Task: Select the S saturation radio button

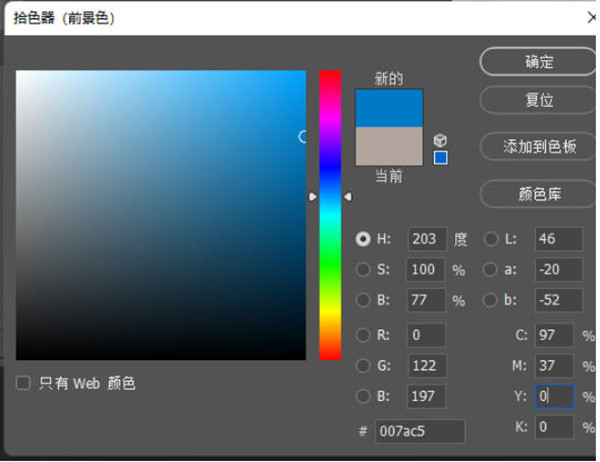Action: 363,269
